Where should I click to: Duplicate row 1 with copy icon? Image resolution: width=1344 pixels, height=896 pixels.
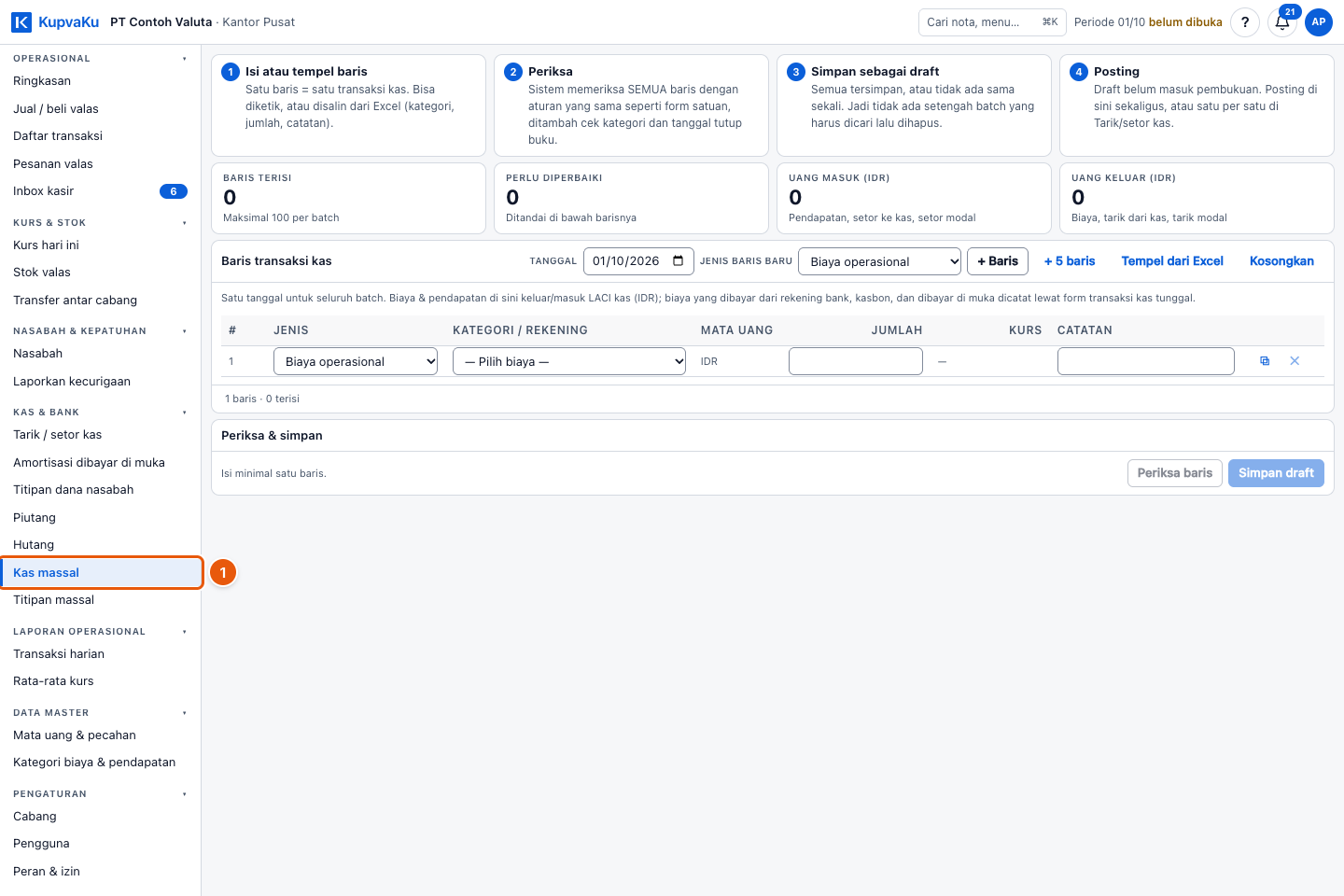pyautogui.click(x=1265, y=361)
